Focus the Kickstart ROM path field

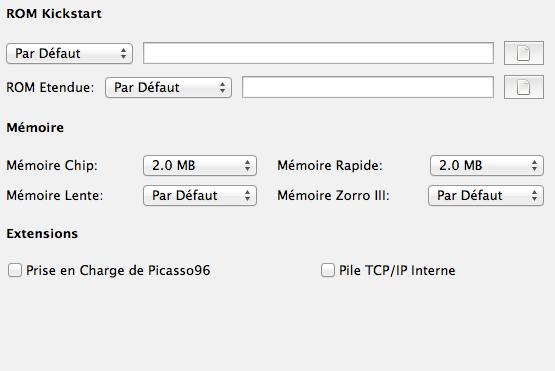pos(318,53)
